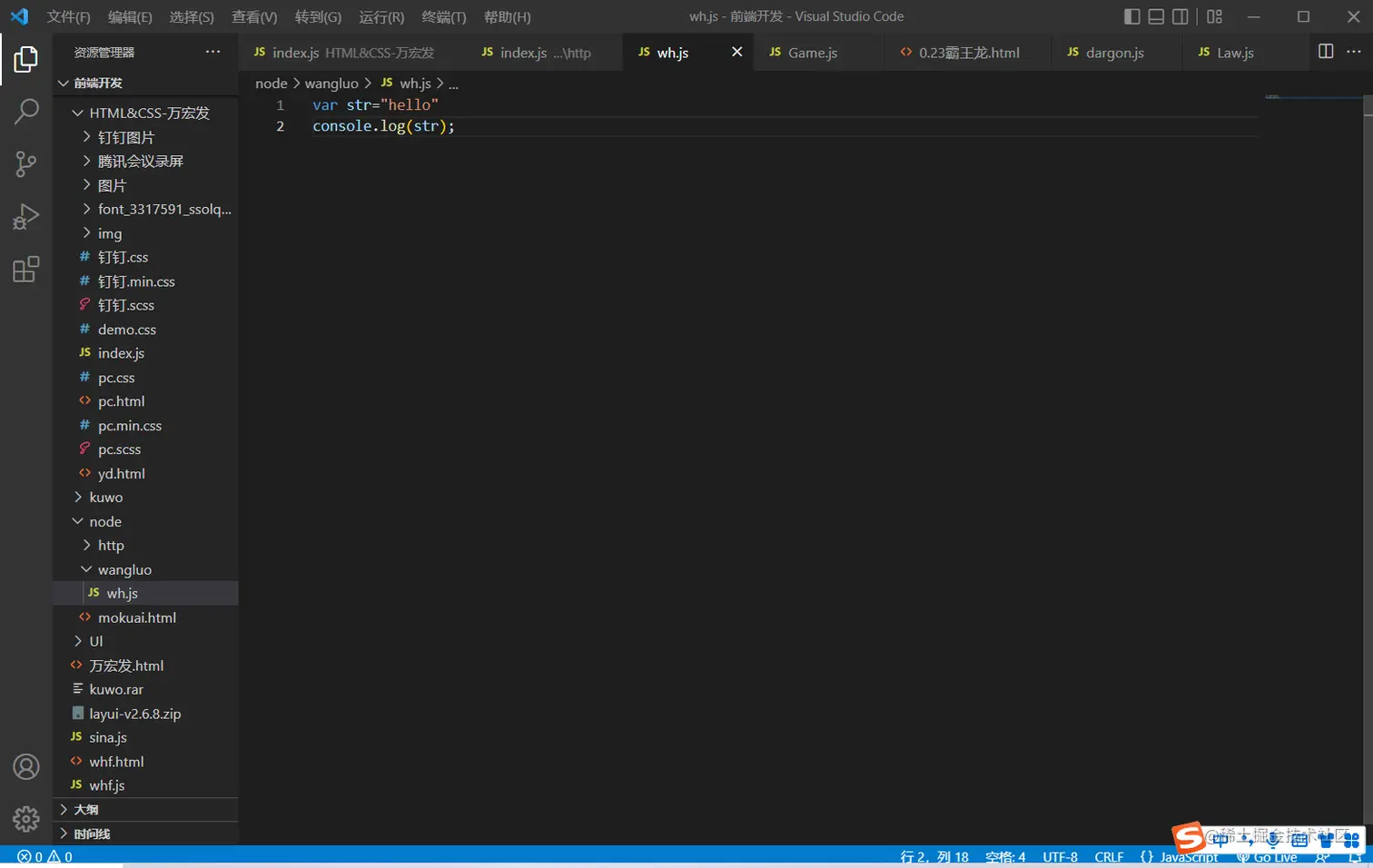Expand the img folder
Screen dimensions: 1373x868
[x=145, y=233]
